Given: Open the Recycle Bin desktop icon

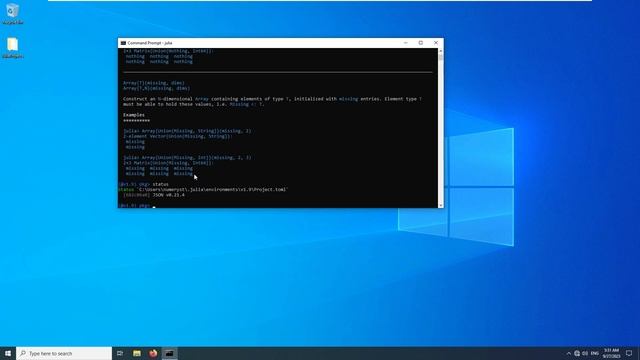Looking at the screenshot, I should coord(13,13).
